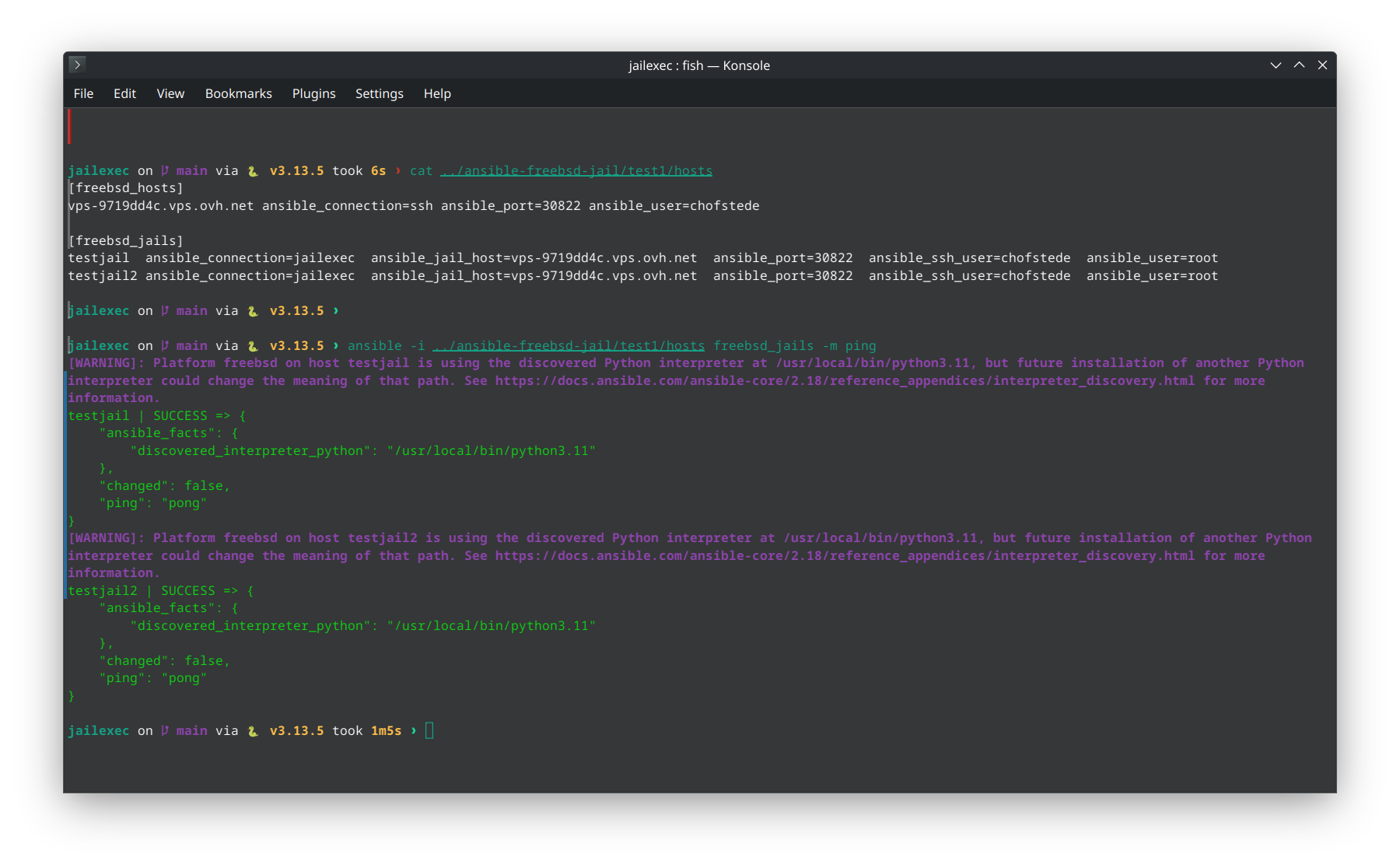Click the Python snake icon on the ansible command line
The height and width of the screenshot is (868, 1400).
point(253,346)
